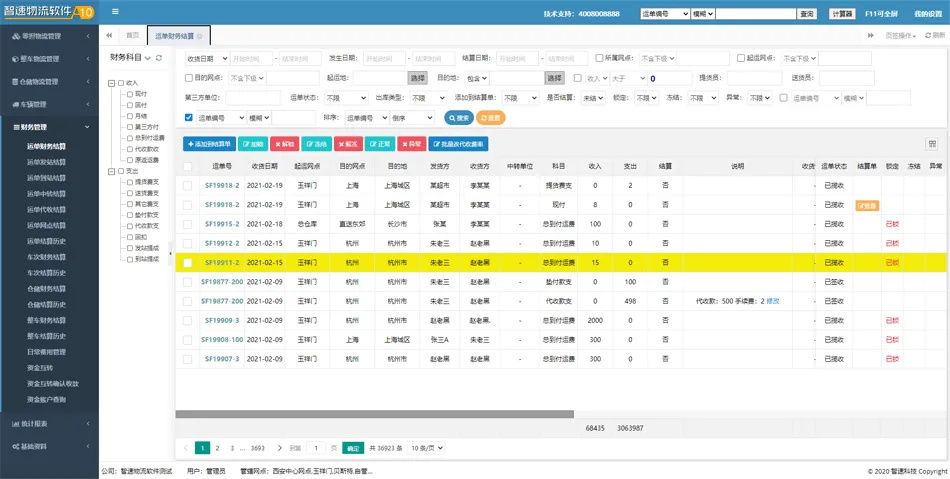Open the 整车物流管理 sidebar module
950x479 pixels.
50,59
